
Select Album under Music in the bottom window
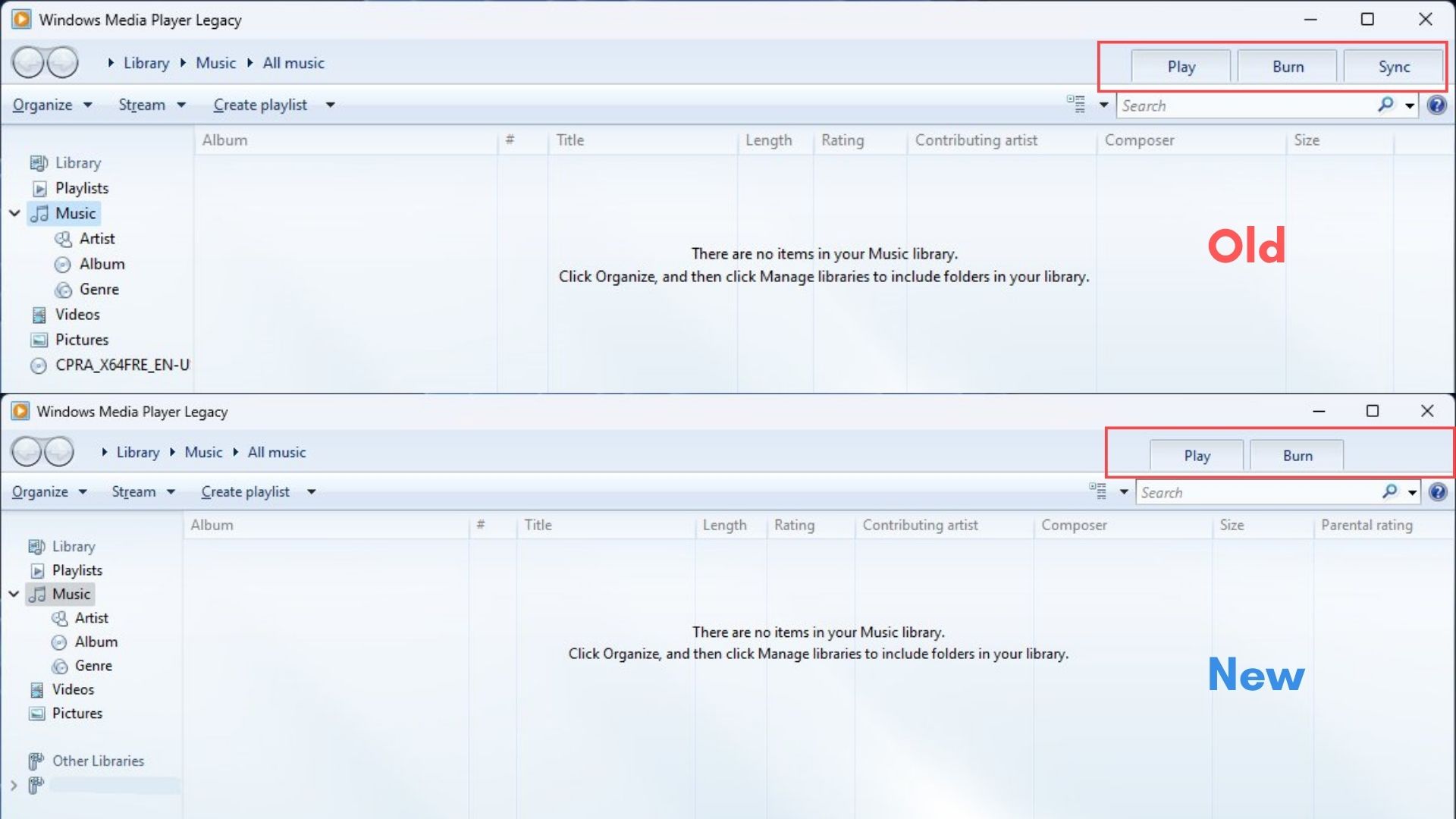96,642
